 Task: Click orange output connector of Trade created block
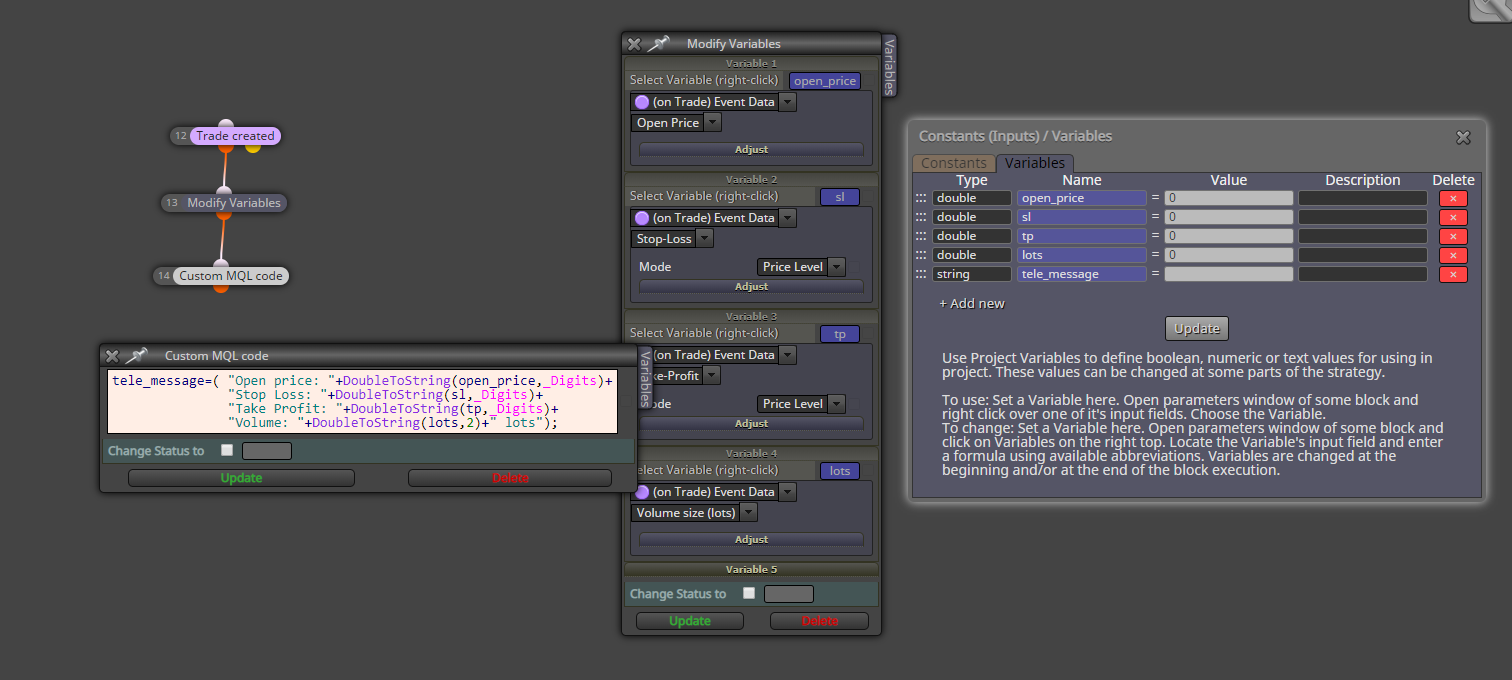[x=226, y=148]
